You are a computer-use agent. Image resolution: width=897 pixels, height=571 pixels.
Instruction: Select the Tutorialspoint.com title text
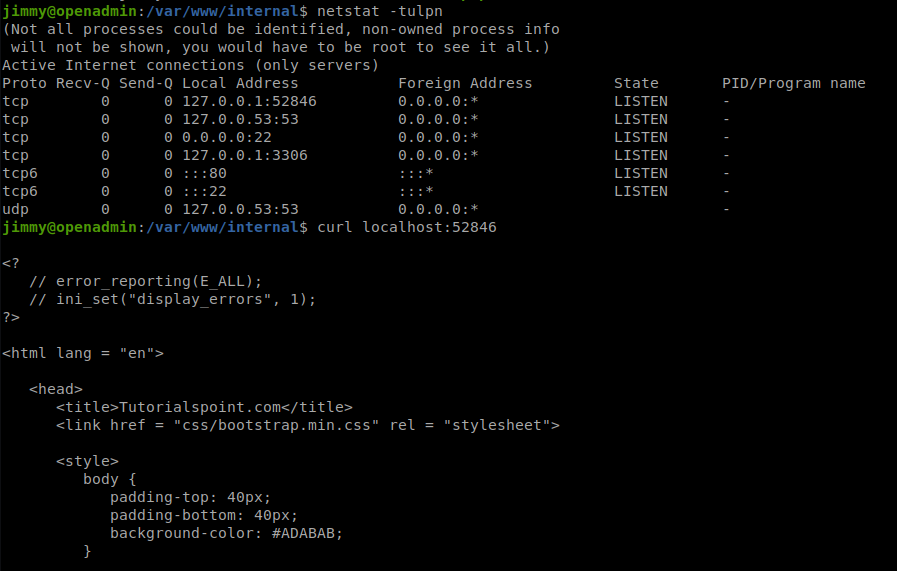click(200, 407)
